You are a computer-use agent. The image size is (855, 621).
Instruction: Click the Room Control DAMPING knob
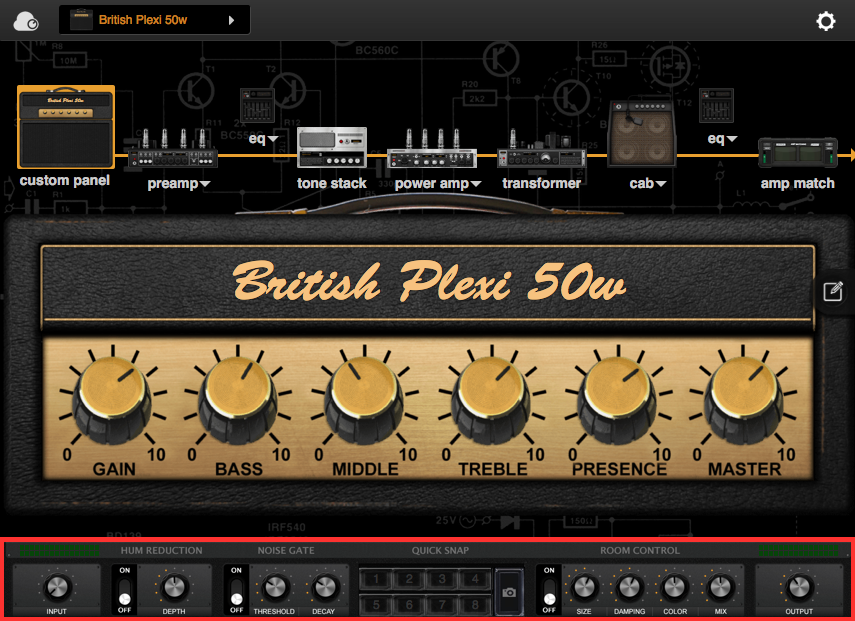coord(629,587)
